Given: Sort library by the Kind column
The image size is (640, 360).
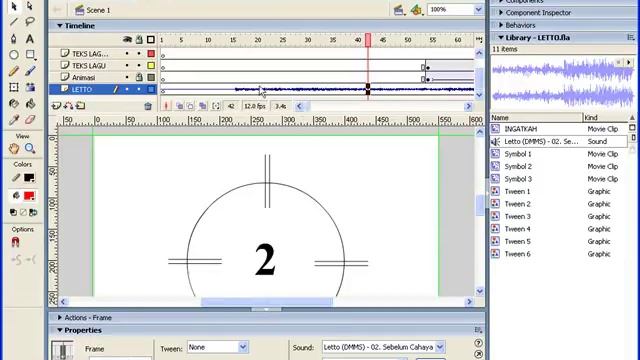Looking at the screenshot, I should tap(606, 118).
